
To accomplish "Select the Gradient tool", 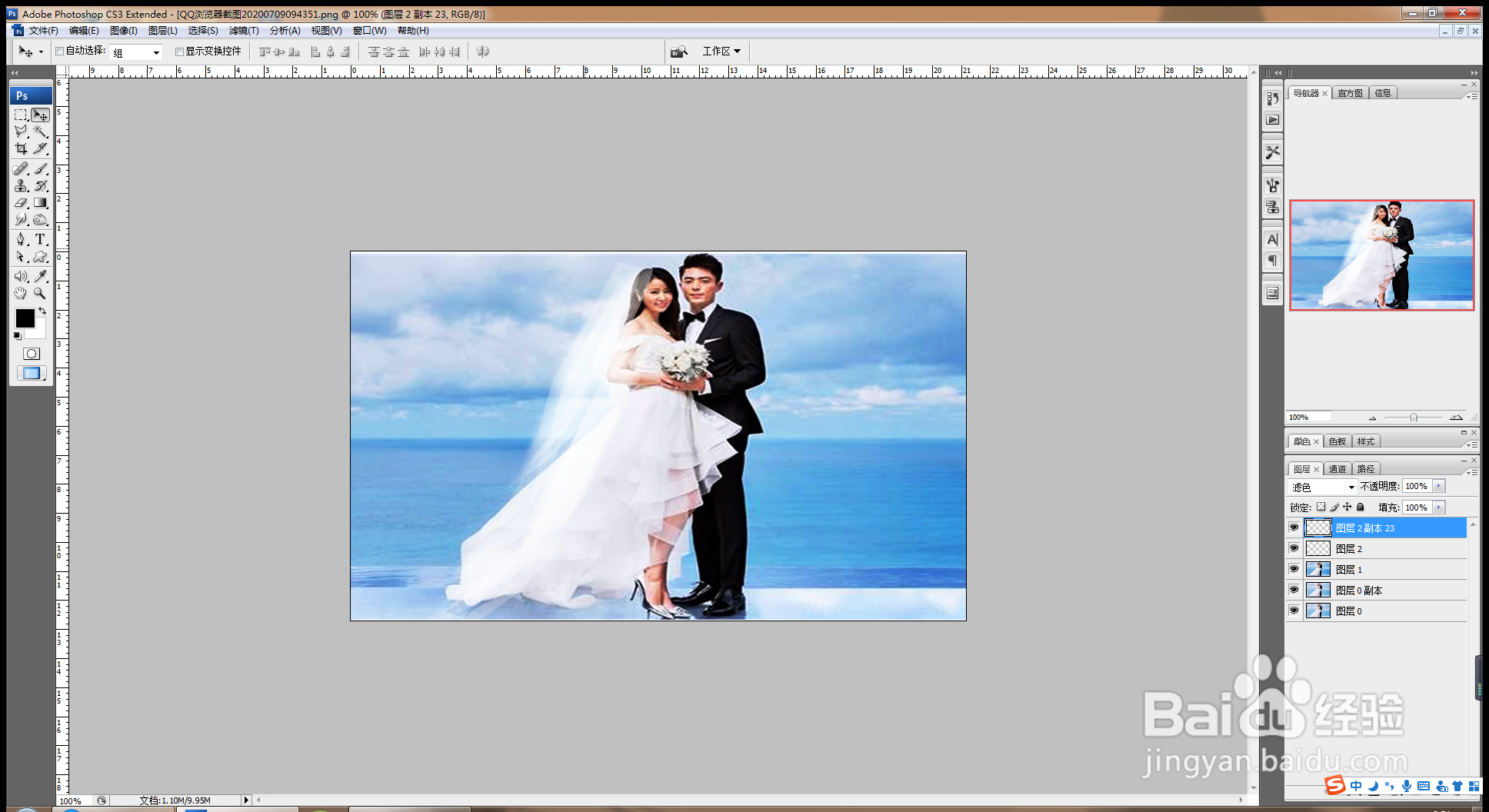I will pyautogui.click(x=41, y=202).
